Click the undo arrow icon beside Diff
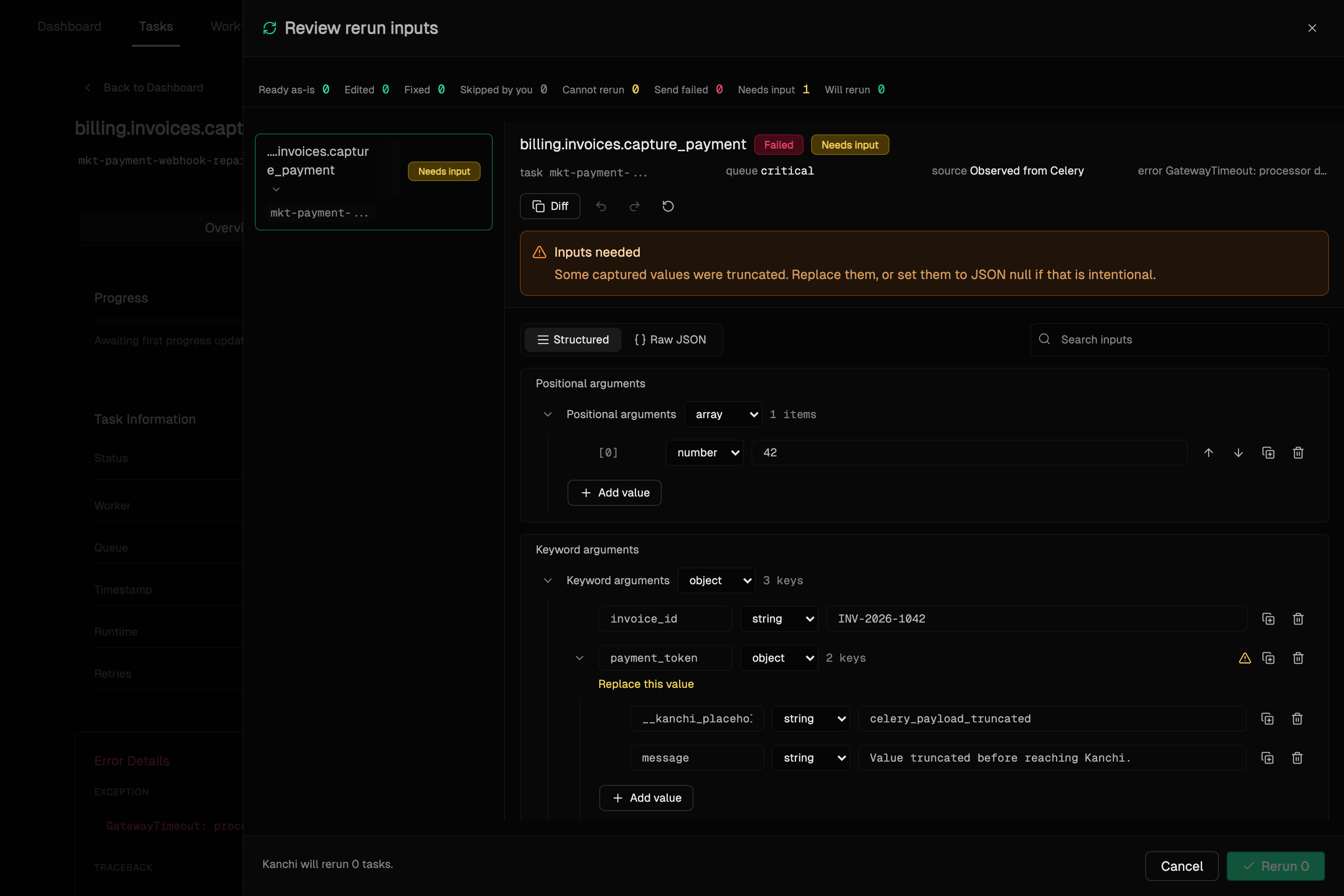Image resolution: width=1344 pixels, height=896 pixels. [601, 206]
